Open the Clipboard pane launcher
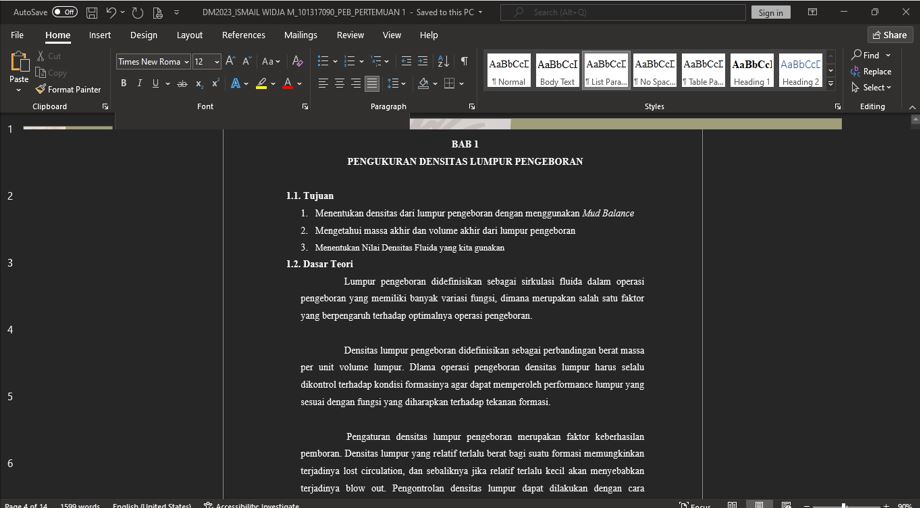Image resolution: width=920 pixels, height=508 pixels. tap(105, 106)
